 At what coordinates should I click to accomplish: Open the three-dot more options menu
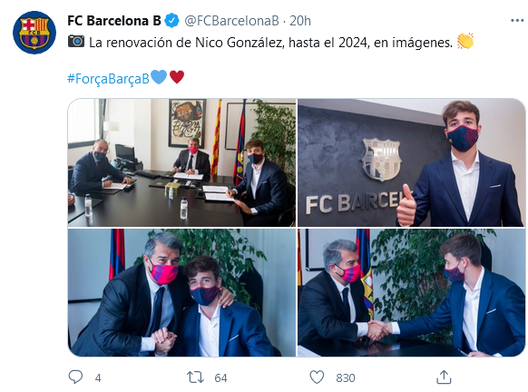517,21
